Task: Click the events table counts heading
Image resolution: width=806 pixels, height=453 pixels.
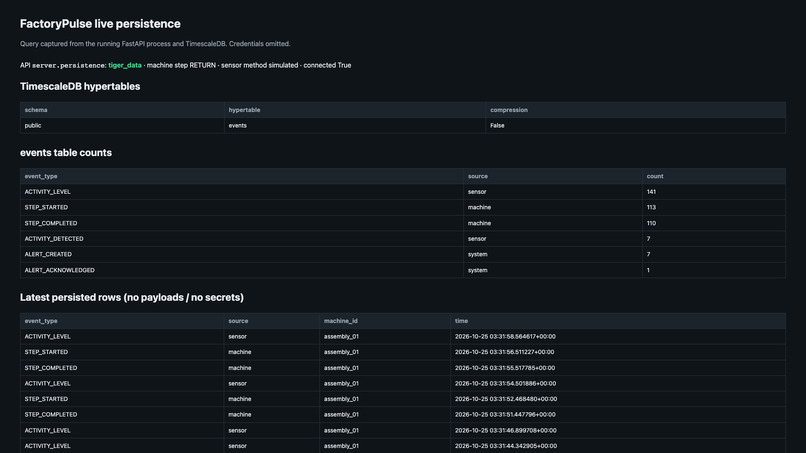Action: coord(66,153)
